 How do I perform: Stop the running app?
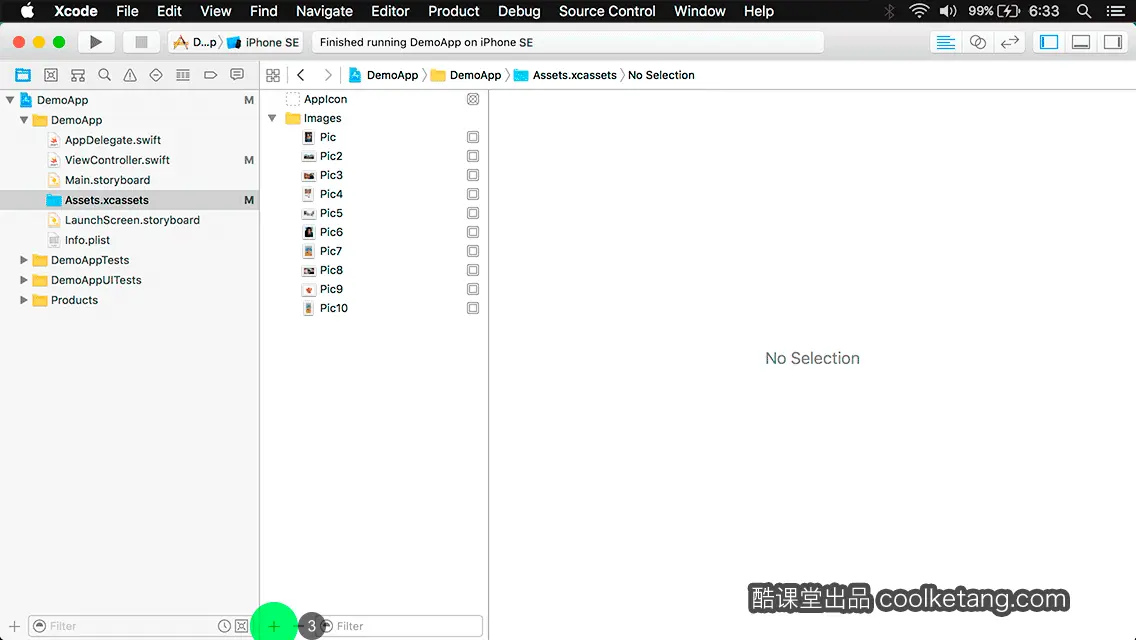141,42
